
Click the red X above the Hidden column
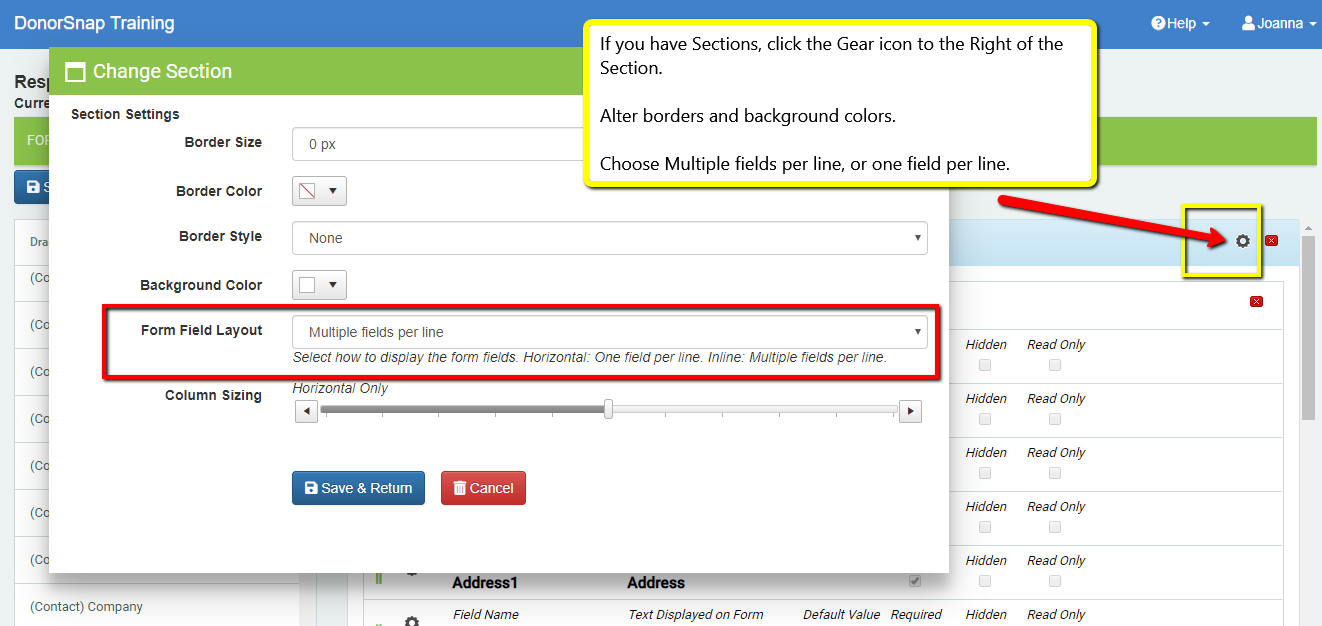point(1256,300)
